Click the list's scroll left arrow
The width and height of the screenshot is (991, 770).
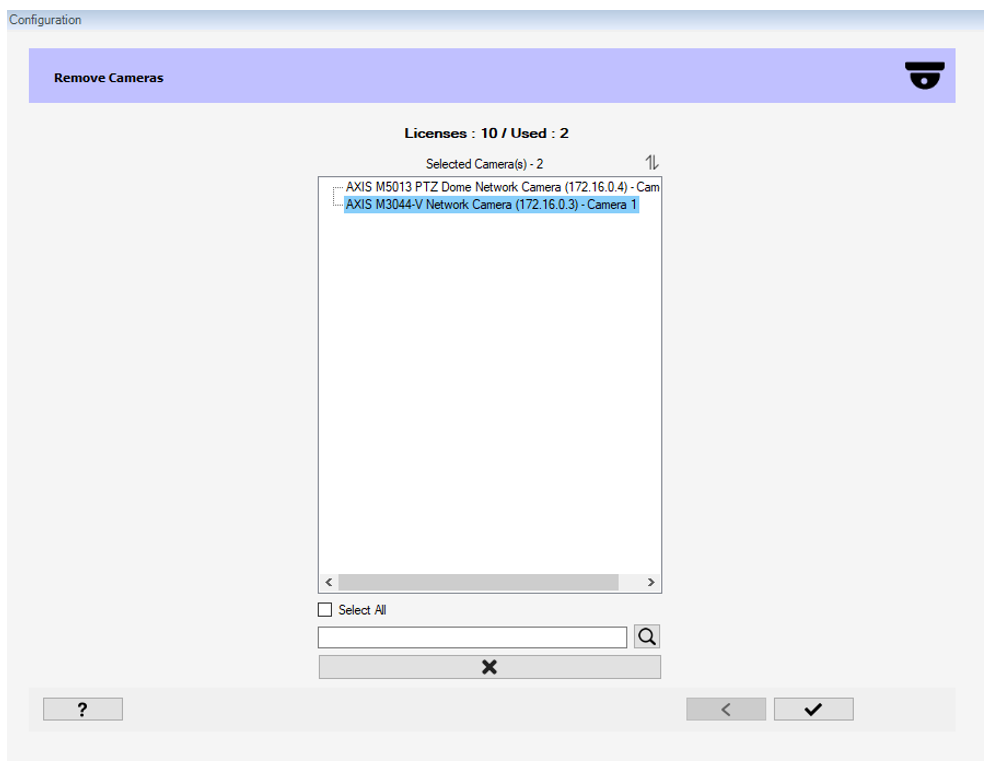(328, 582)
